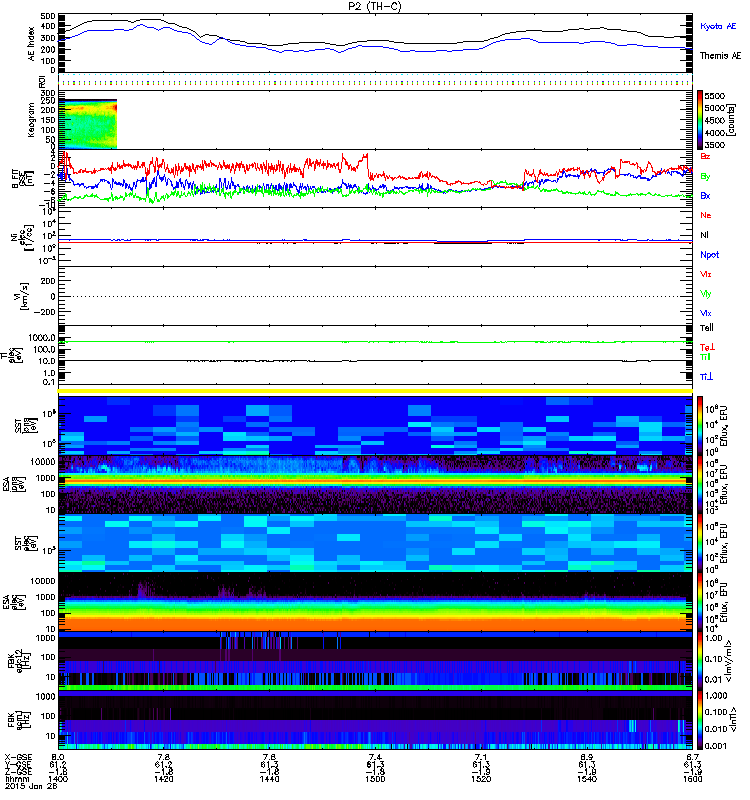Select the blue 'Ti⊥' legend label
Viewport: 750px width, 800px height.
pos(706,377)
